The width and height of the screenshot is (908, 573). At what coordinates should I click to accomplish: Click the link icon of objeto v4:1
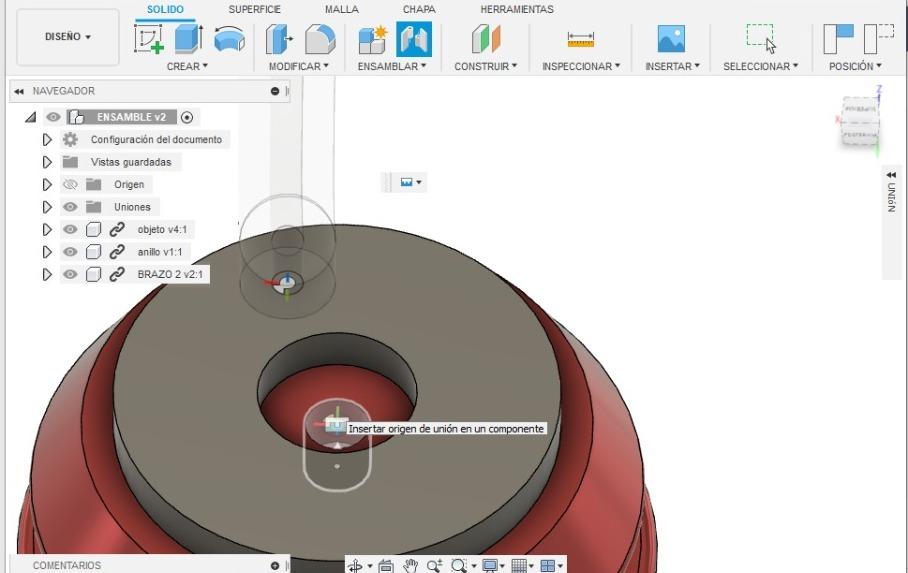[117, 229]
